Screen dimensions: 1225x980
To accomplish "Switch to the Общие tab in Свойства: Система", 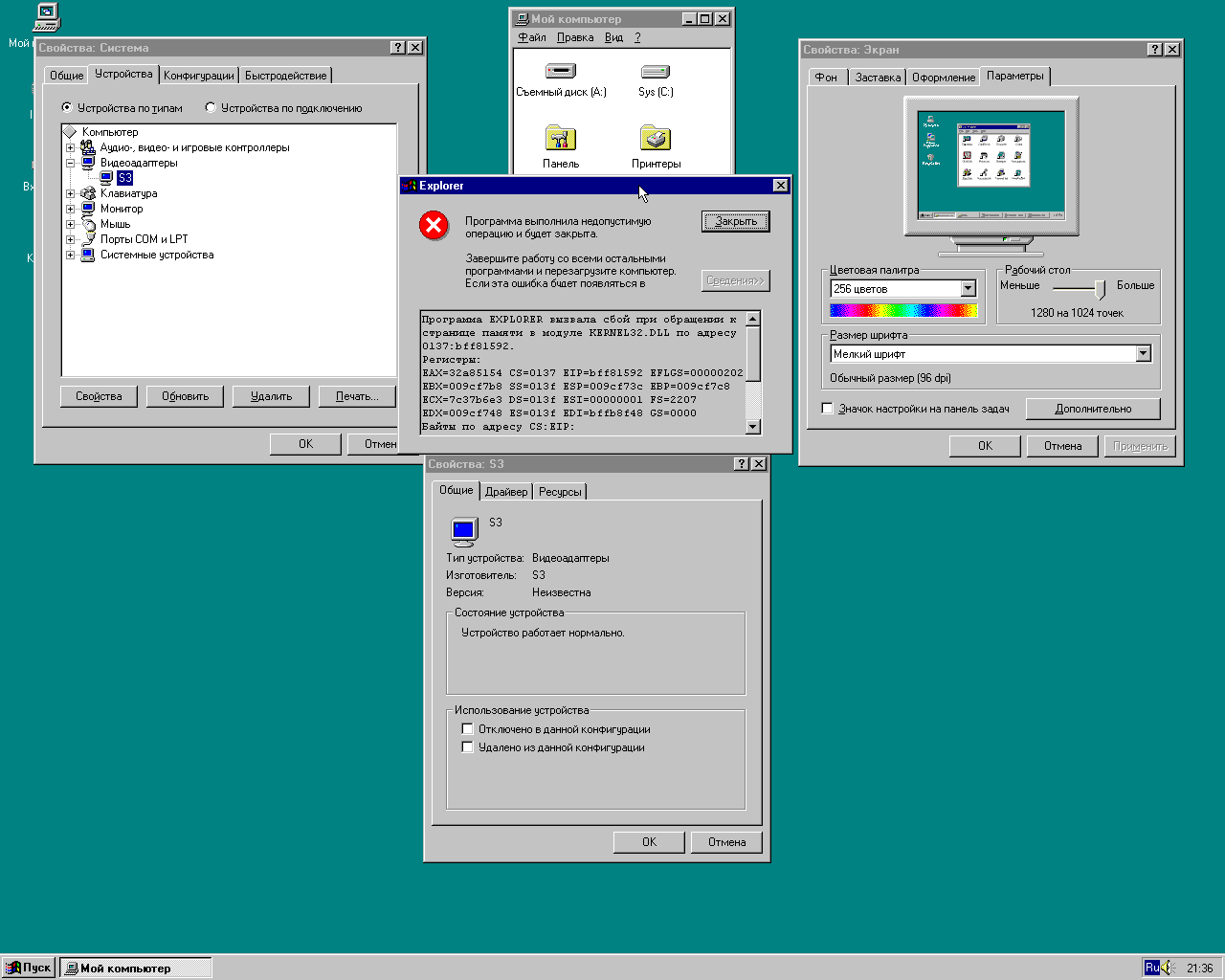I will (x=67, y=76).
